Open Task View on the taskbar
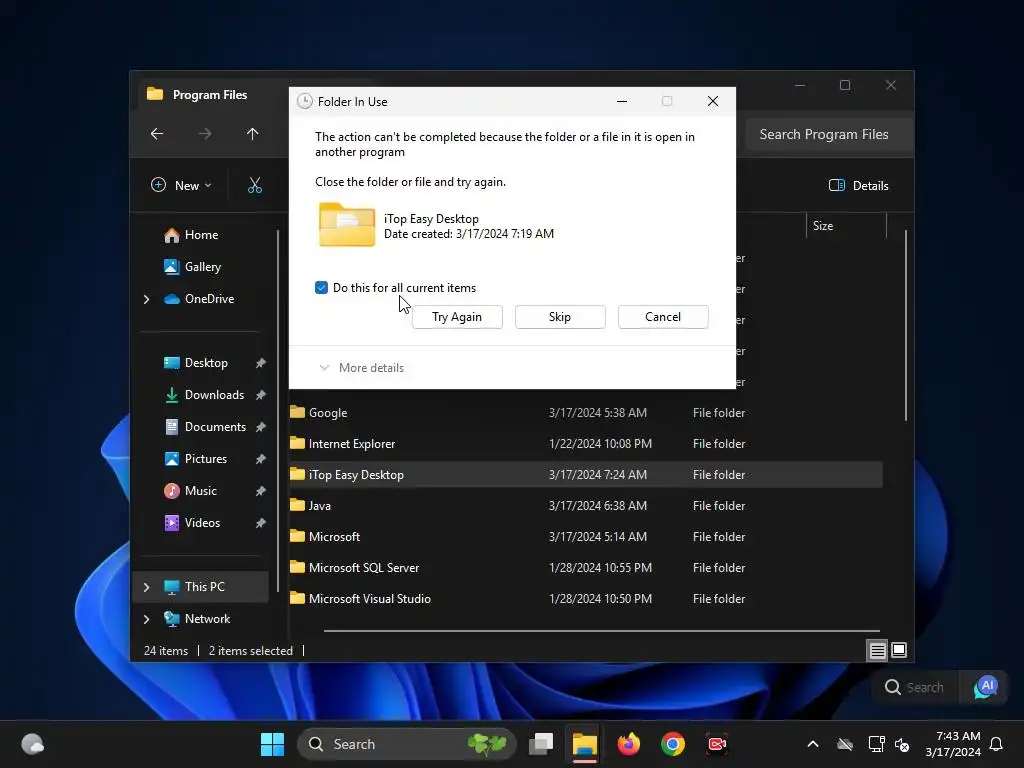This screenshot has height=768, width=1024. pos(541,744)
